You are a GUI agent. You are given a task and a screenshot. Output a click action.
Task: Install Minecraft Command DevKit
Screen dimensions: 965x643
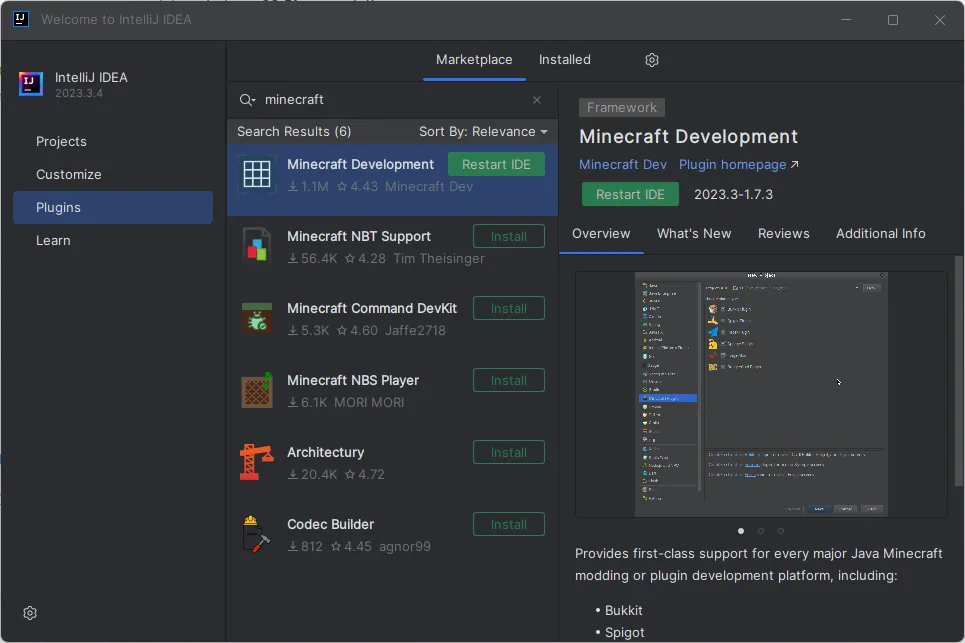508,308
